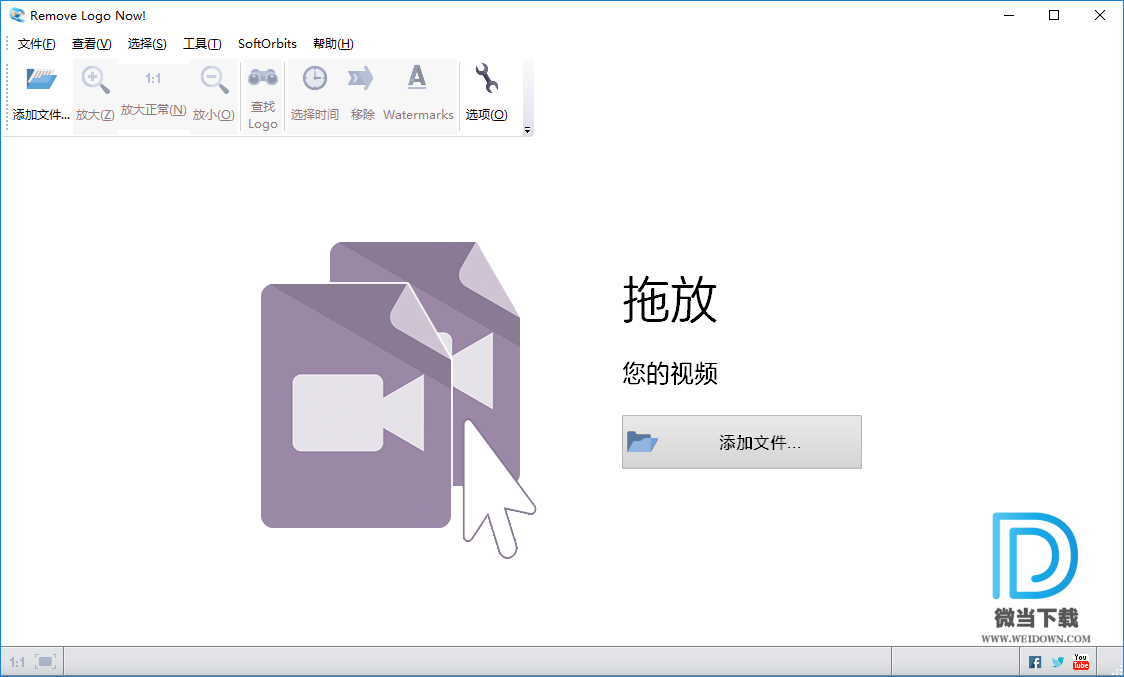1124x677 pixels.
Task: Open the Twitter link icon
Action: click(1057, 662)
